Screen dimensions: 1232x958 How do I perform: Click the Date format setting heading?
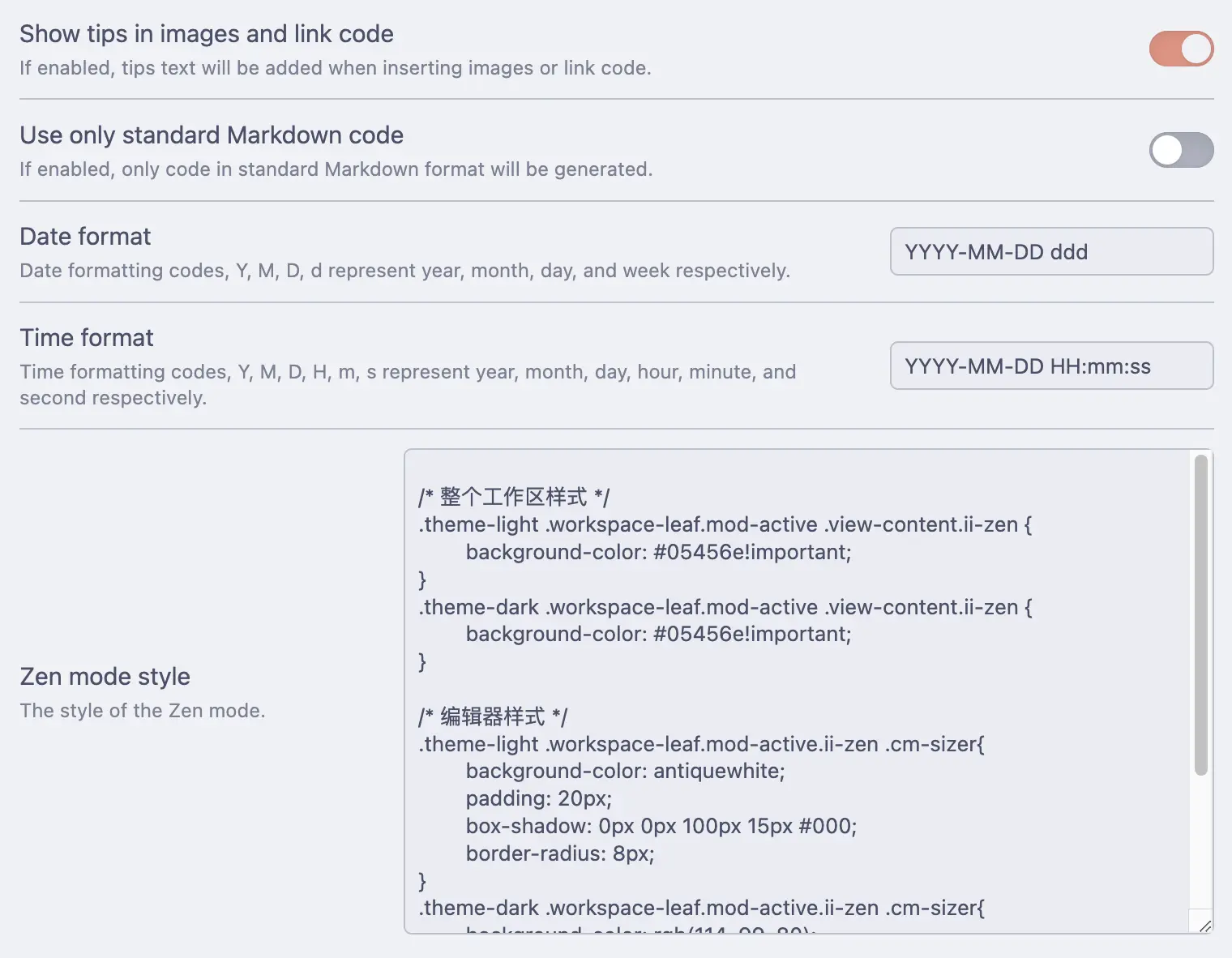85,236
